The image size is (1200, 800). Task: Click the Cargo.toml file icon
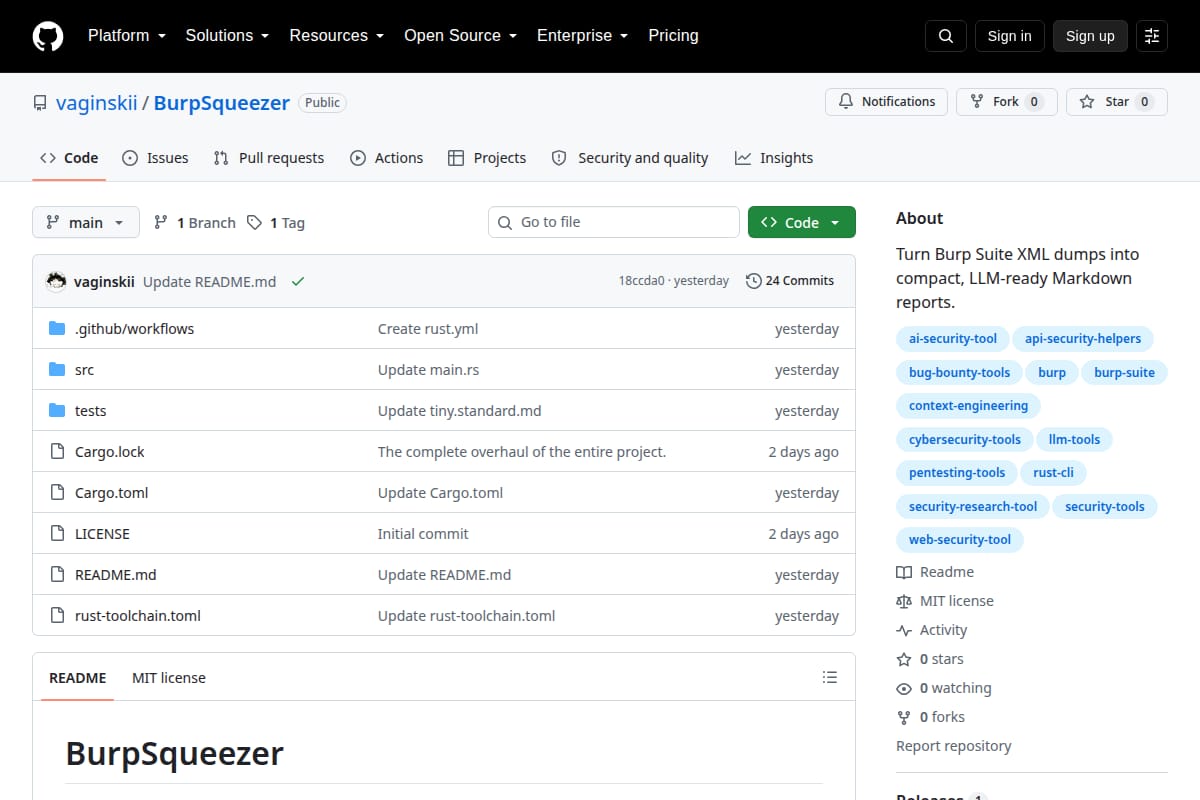click(57, 493)
